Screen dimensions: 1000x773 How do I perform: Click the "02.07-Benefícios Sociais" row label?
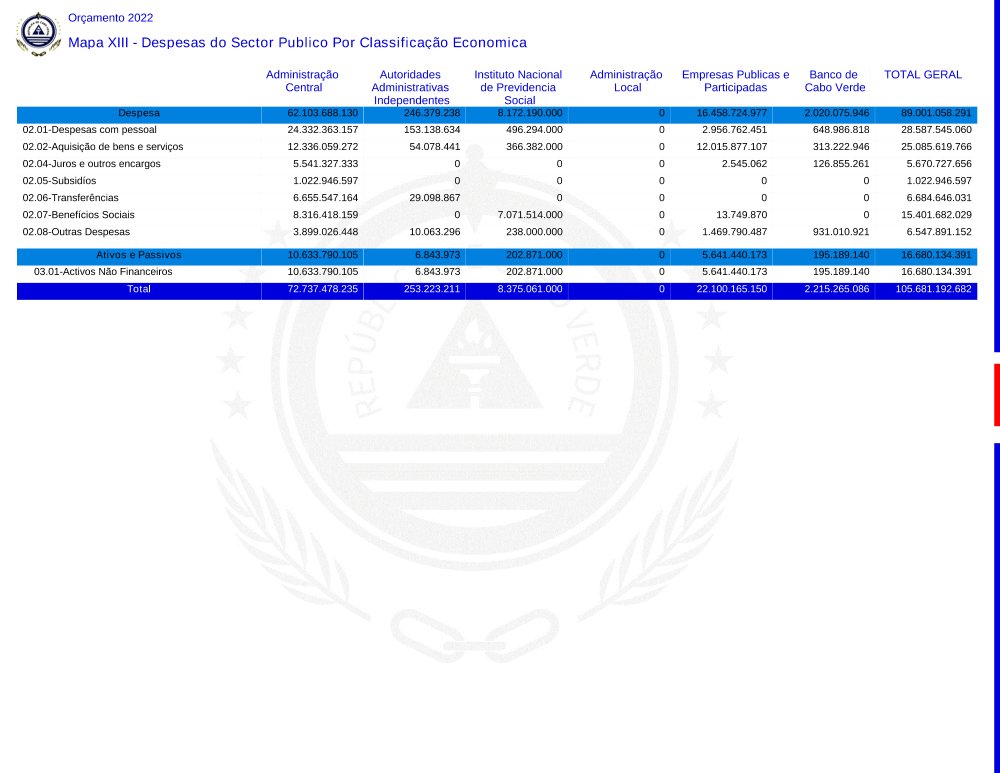click(78, 215)
